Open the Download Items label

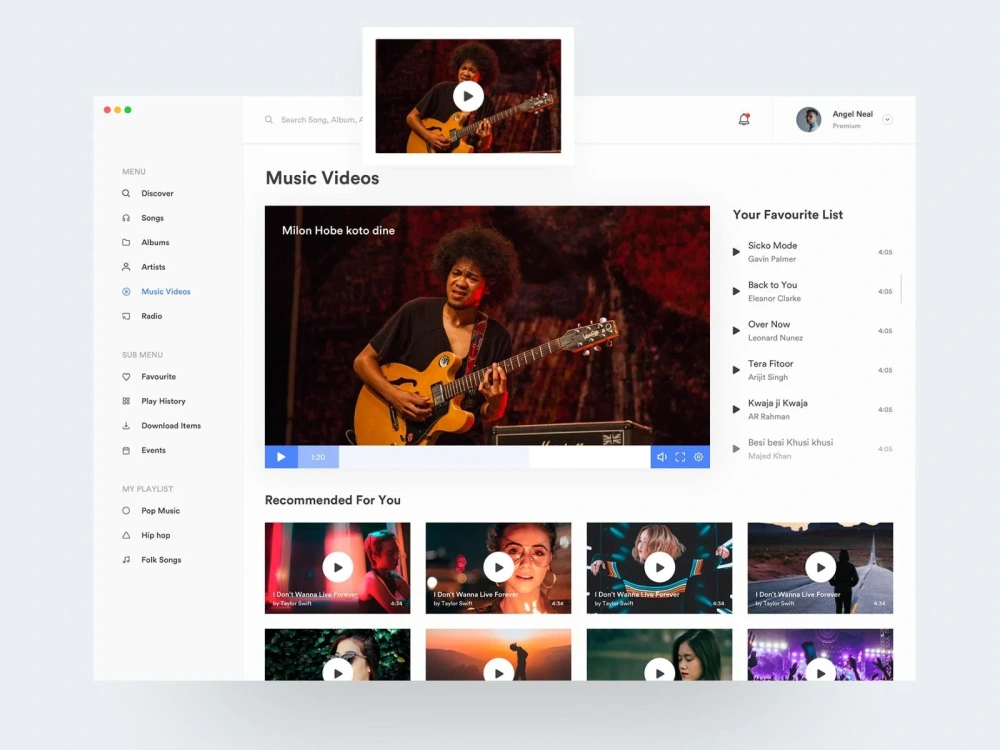pos(171,425)
